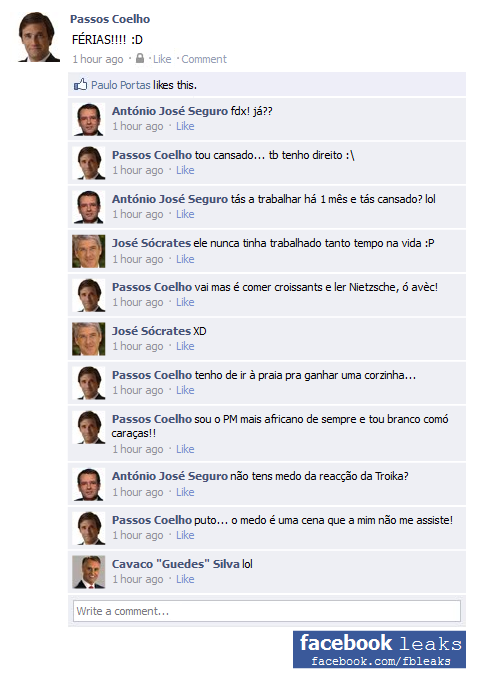Click the privacy lock icon on the post
This screenshot has height=680, width=480.
point(140,58)
